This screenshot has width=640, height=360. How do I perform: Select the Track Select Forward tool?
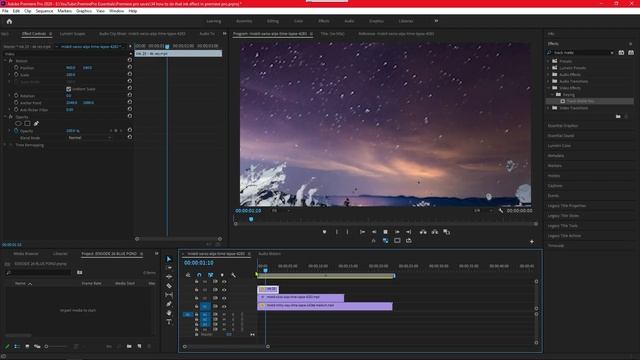click(x=169, y=268)
